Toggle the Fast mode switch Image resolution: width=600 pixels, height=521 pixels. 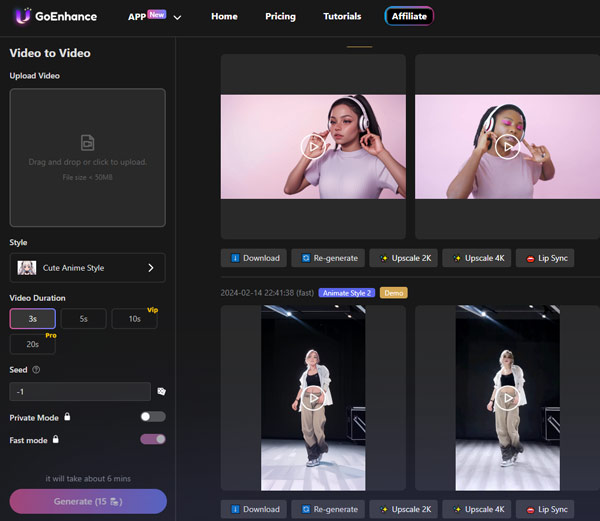[153, 439]
